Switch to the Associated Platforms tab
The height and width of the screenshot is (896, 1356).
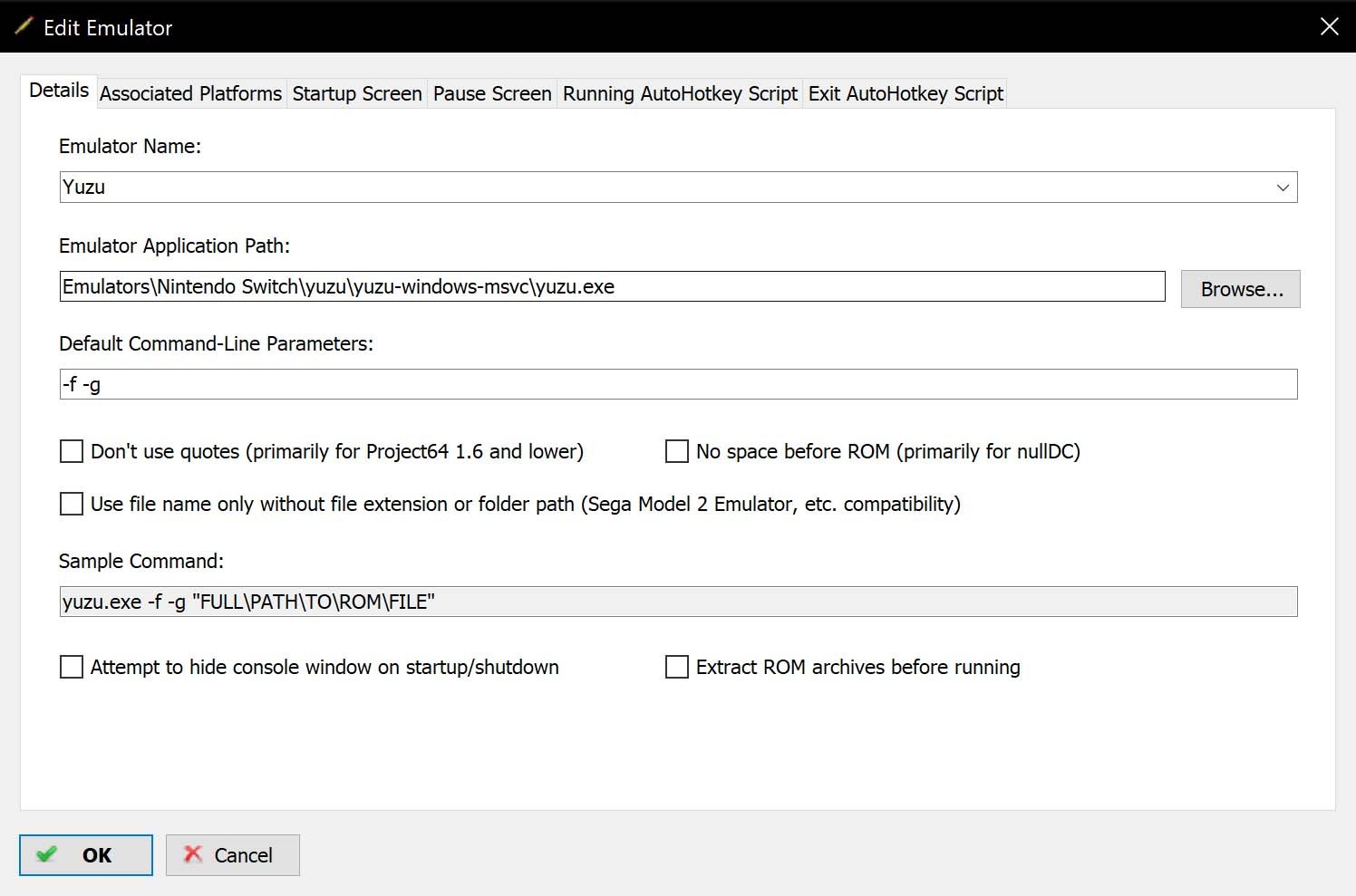[190, 93]
